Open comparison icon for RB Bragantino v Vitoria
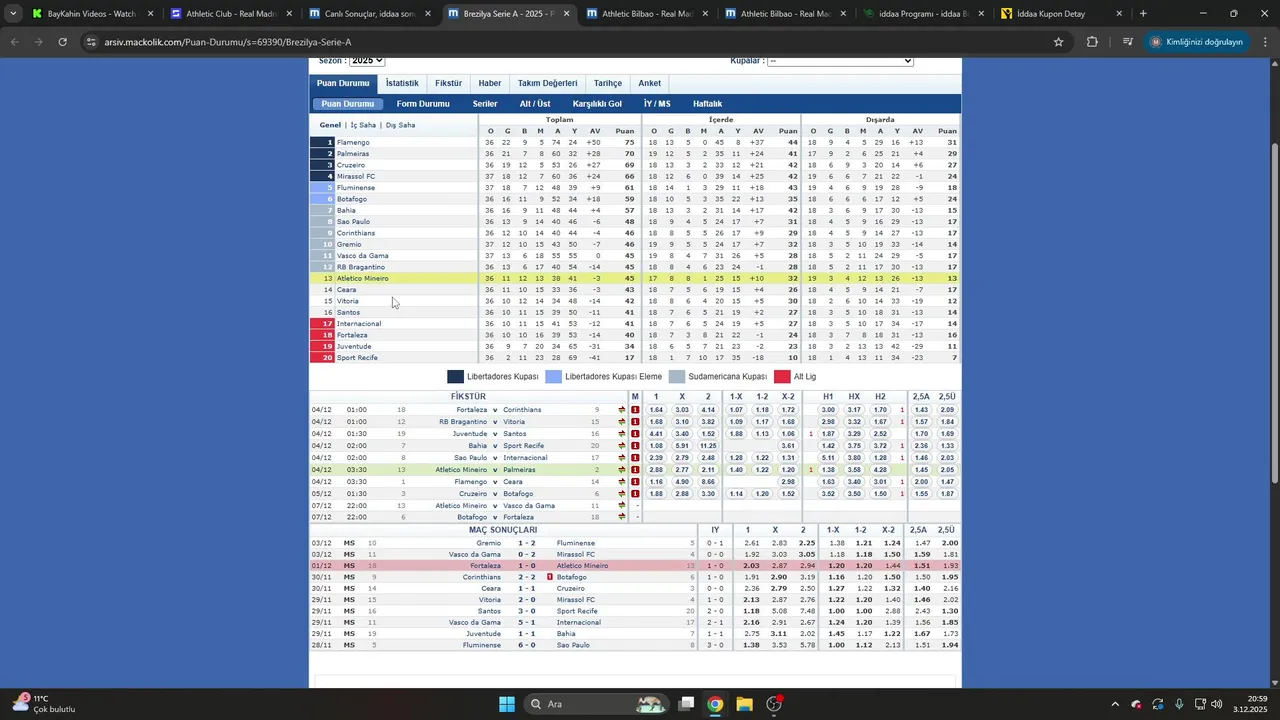Viewport: 1280px width, 720px height. tap(622, 422)
